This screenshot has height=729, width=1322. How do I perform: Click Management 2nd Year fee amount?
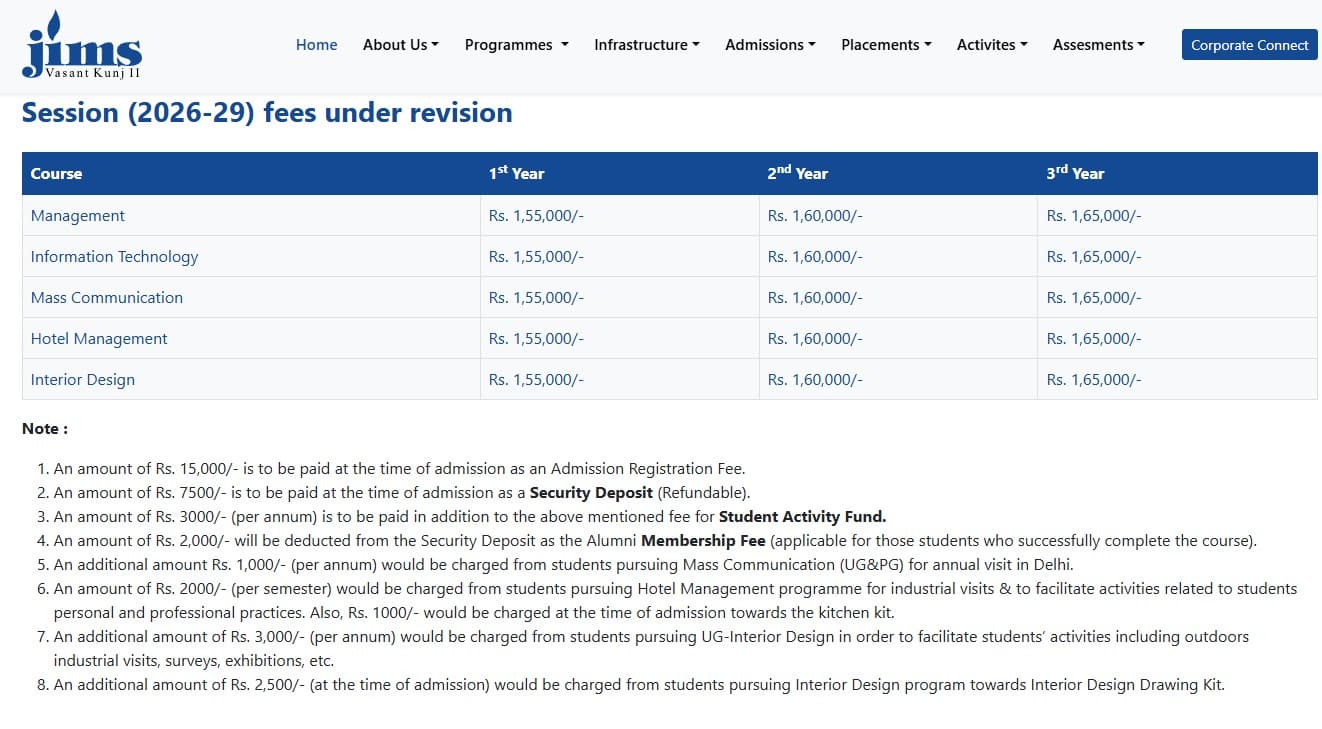pyautogui.click(x=814, y=216)
